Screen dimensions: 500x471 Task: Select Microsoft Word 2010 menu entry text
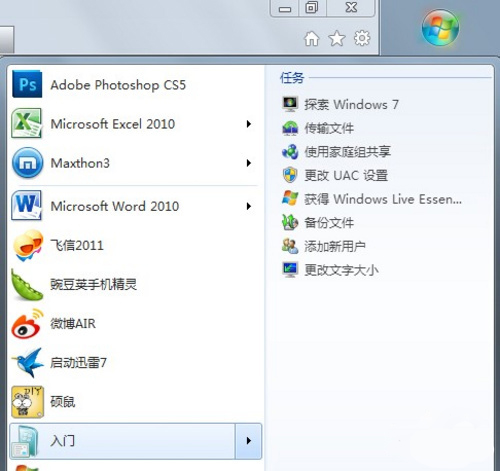[x=115, y=206]
